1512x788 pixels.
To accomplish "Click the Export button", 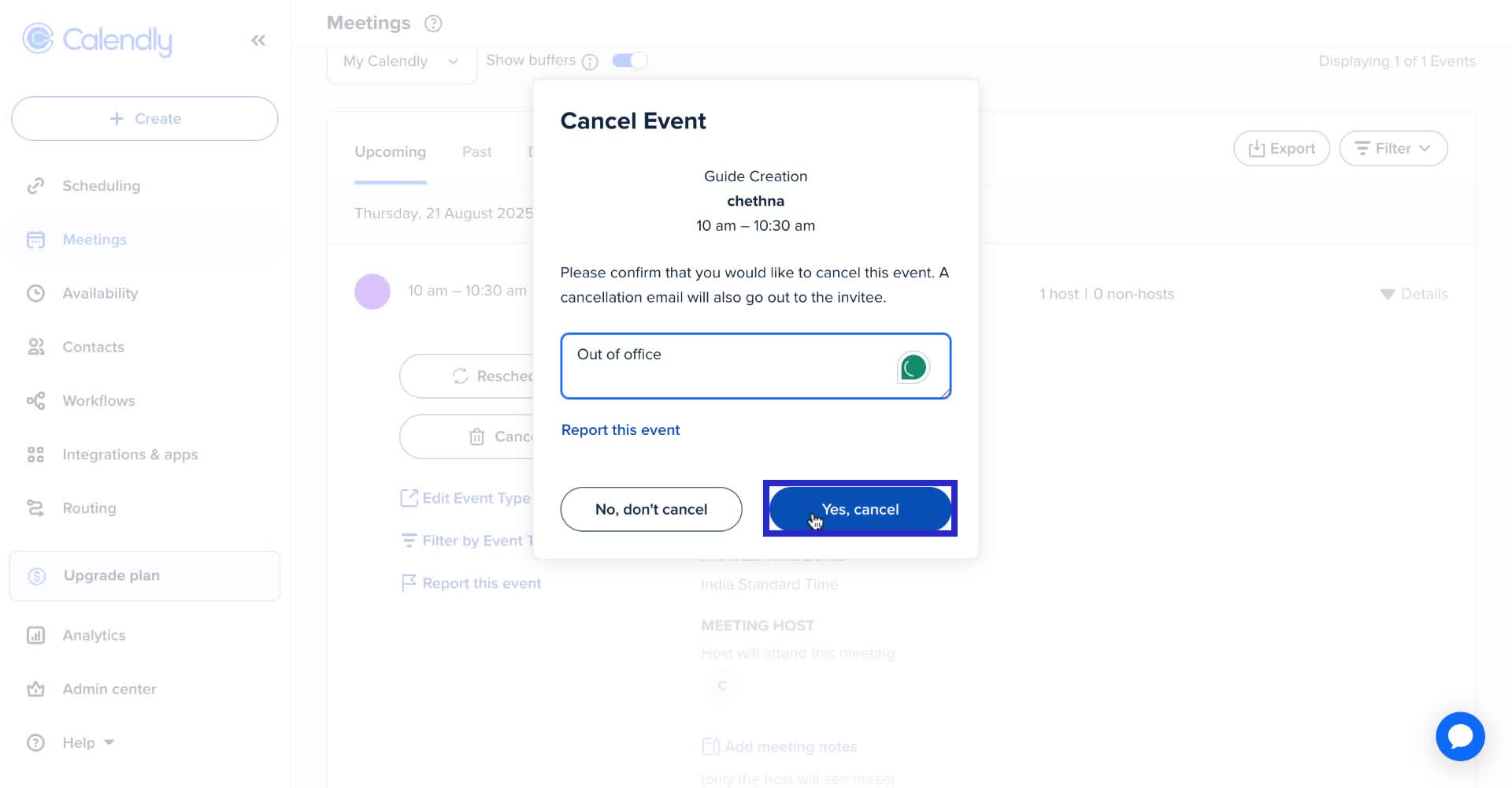I will 1281,148.
